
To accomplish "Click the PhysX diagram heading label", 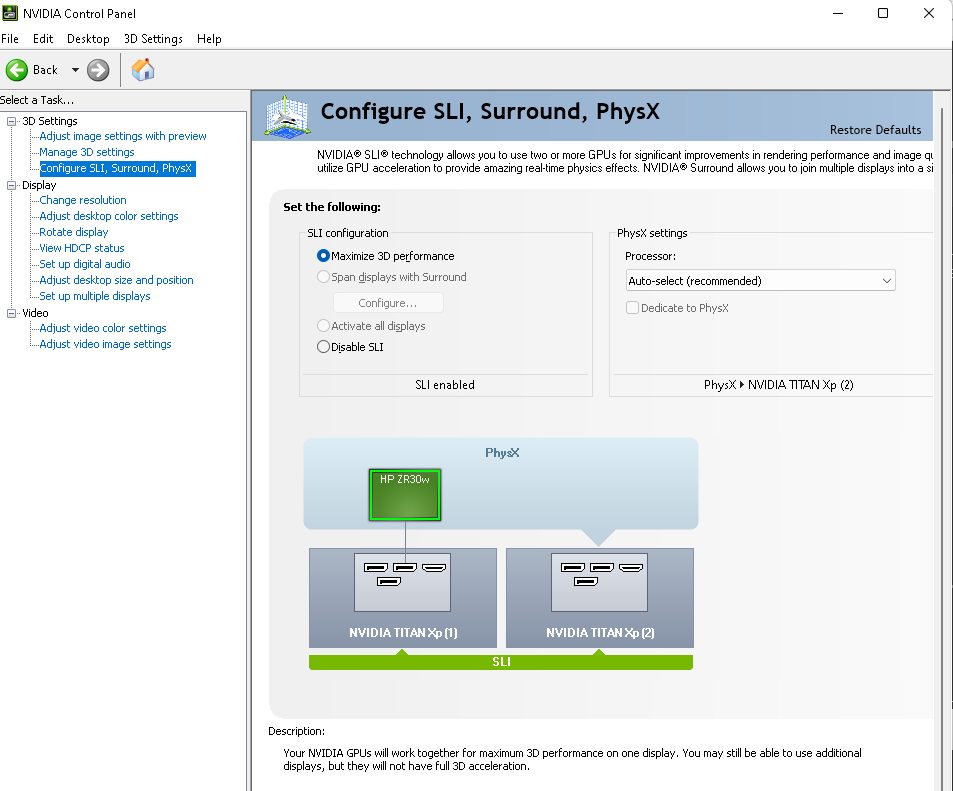I will coord(502,453).
